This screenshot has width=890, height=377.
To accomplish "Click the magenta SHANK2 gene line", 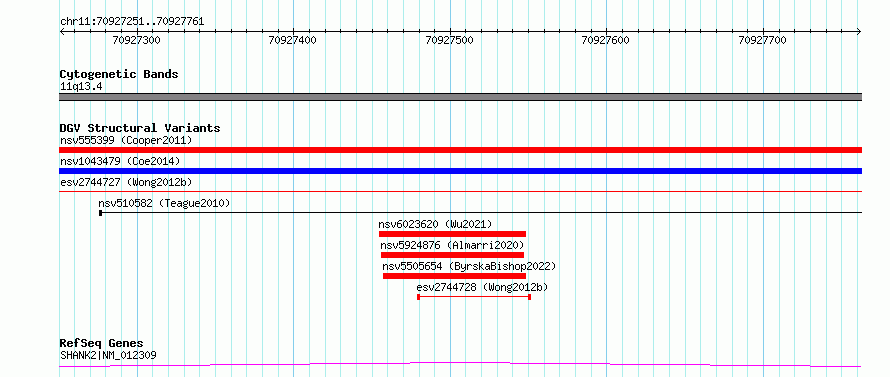I will click(x=460, y=364).
